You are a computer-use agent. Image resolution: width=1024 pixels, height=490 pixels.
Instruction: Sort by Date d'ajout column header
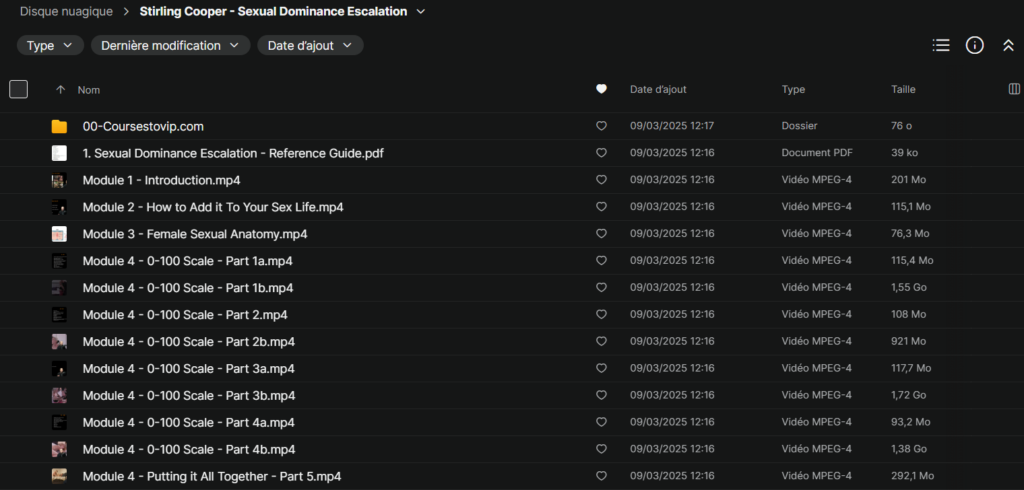click(x=658, y=90)
